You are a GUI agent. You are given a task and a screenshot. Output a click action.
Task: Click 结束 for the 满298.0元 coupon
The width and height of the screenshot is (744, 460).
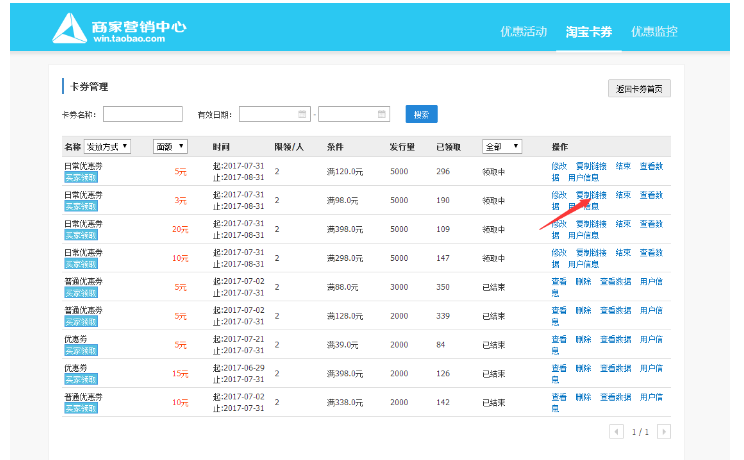click(623, 253)
